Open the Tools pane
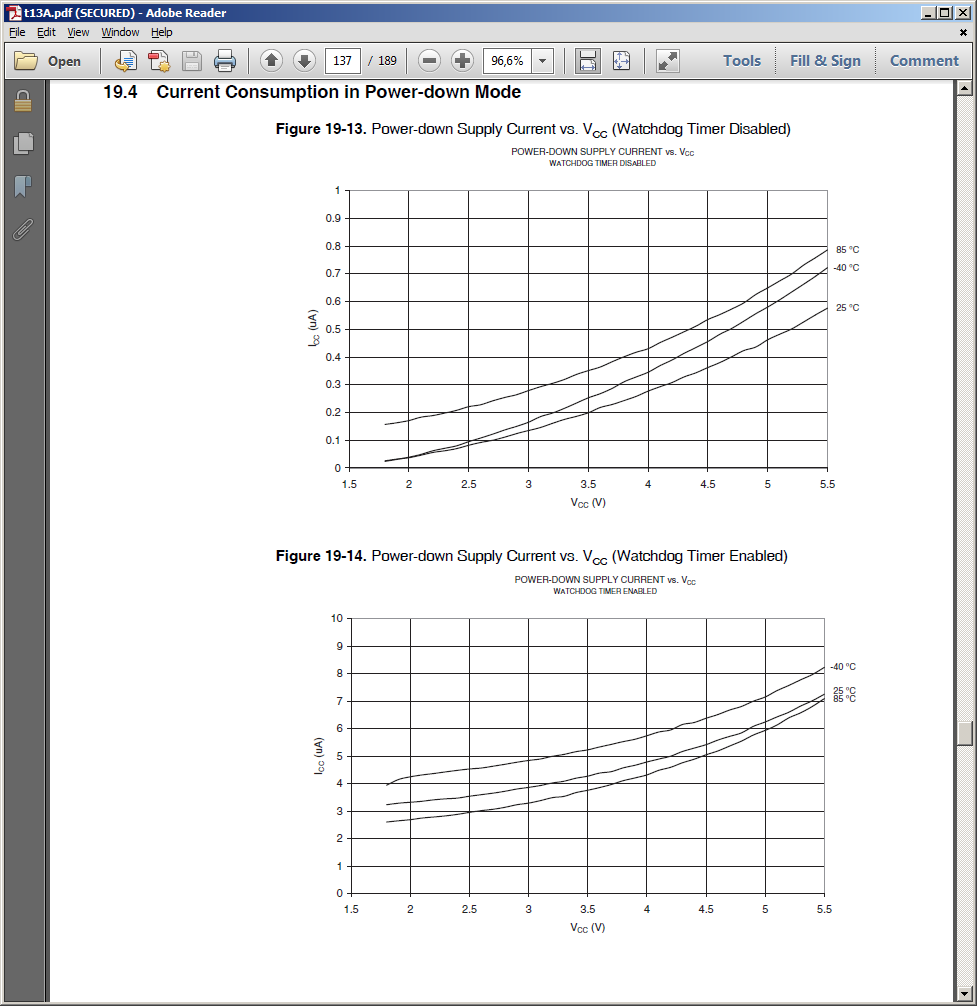Viewport: 977px width, 1006px height. point(742,61)
